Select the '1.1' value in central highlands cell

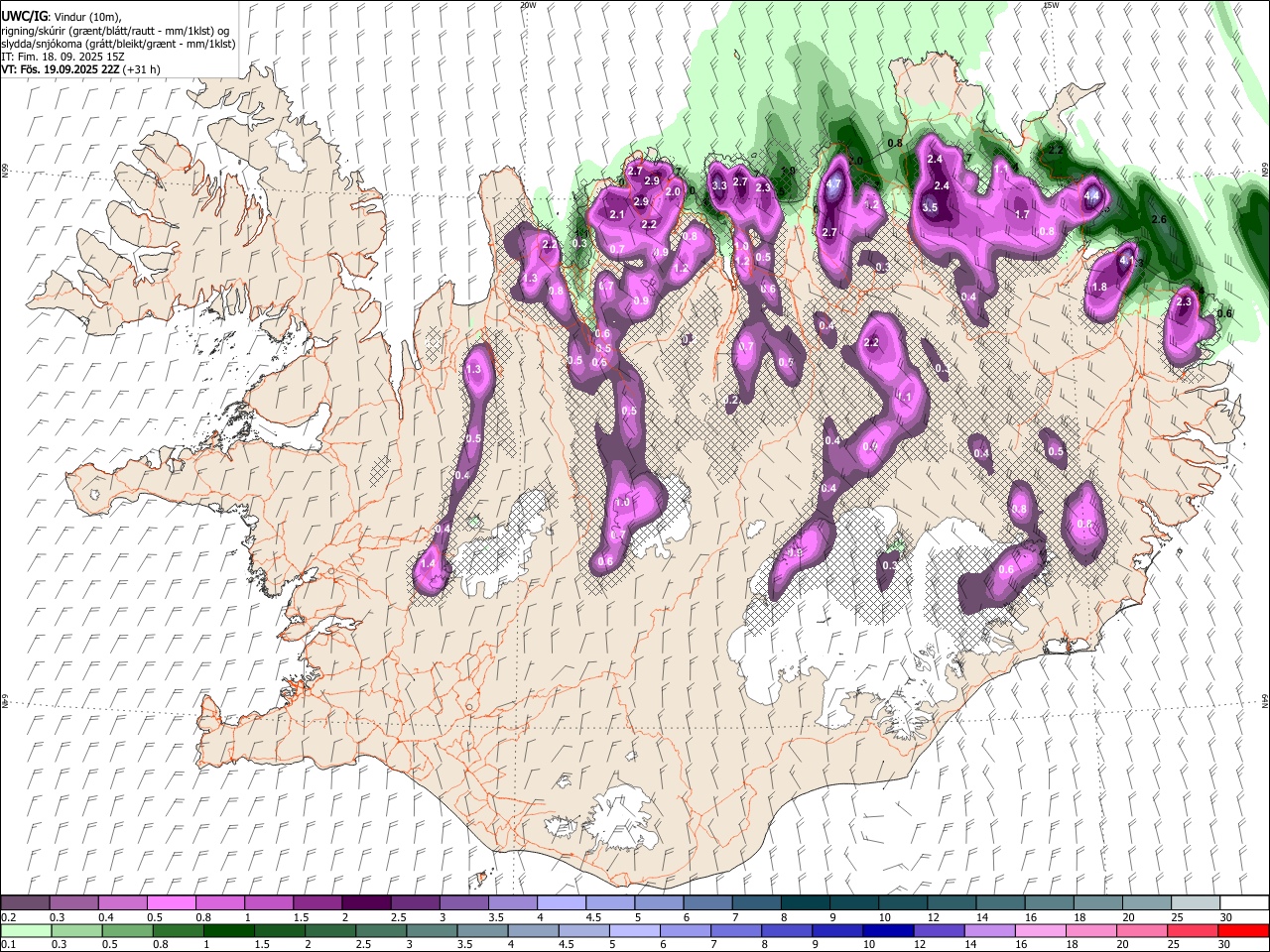click(x=904, y=397)
